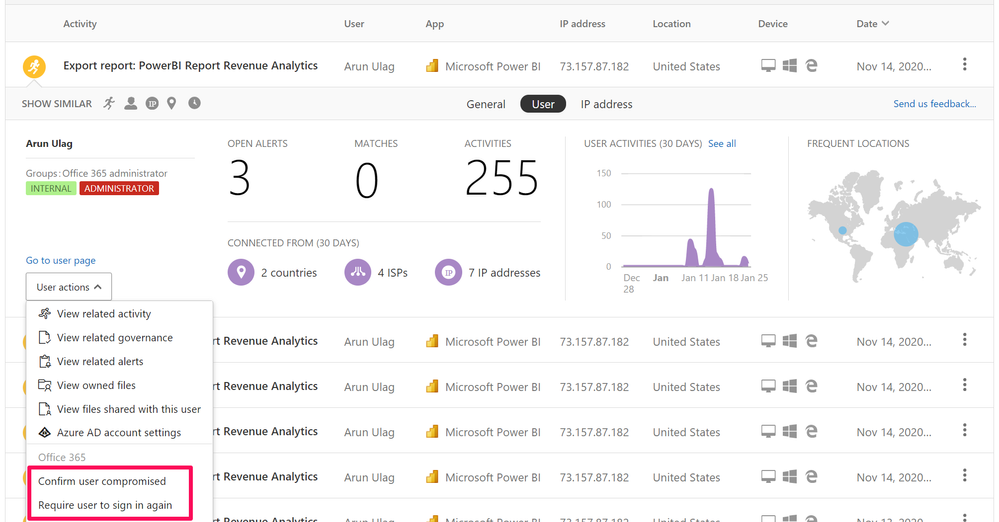Click icon next to View related alerts
This screenshot has height=522, width=999.
(x=45, y=361)
